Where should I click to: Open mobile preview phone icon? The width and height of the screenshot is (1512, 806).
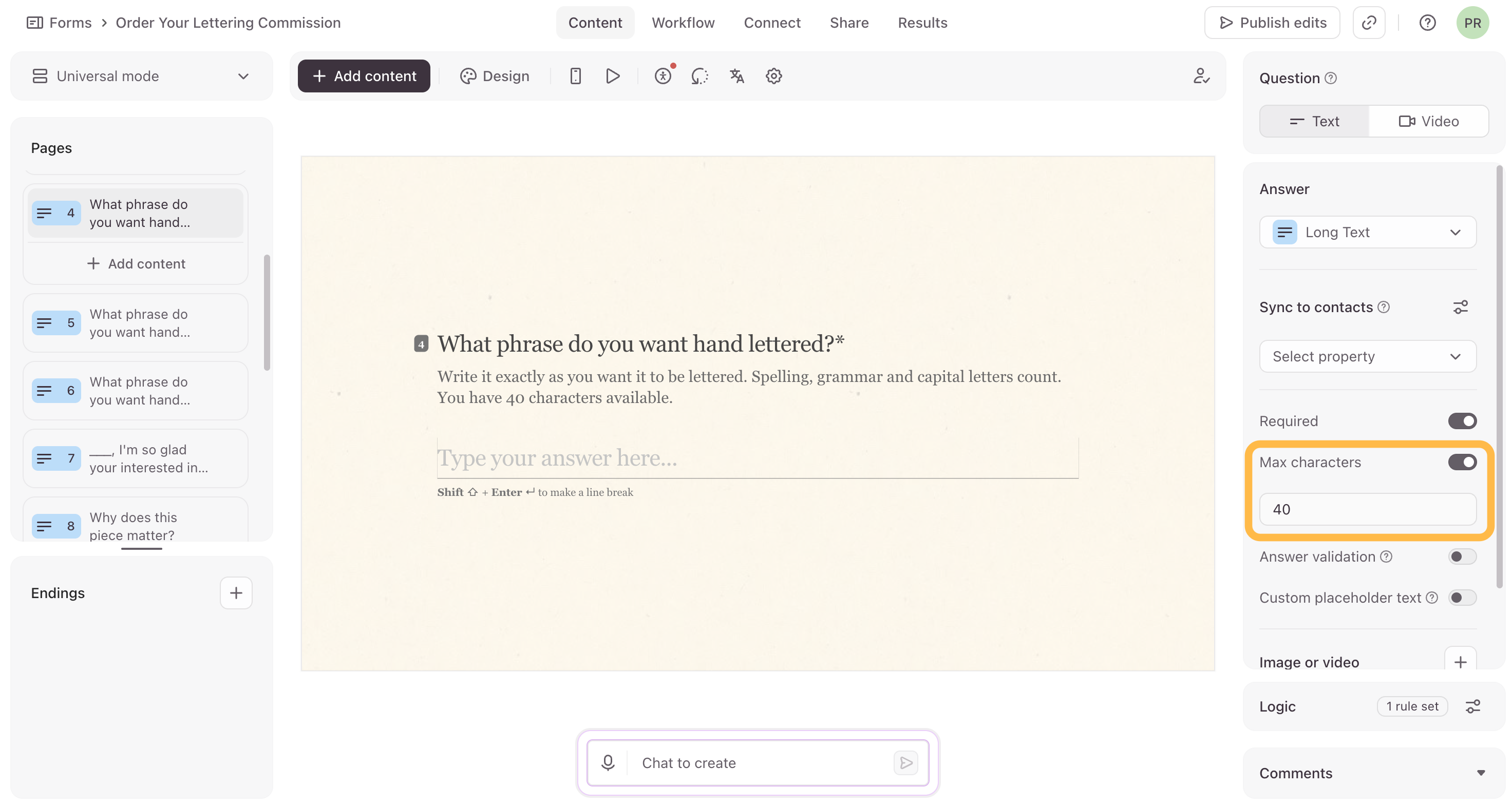coord(575,76)
